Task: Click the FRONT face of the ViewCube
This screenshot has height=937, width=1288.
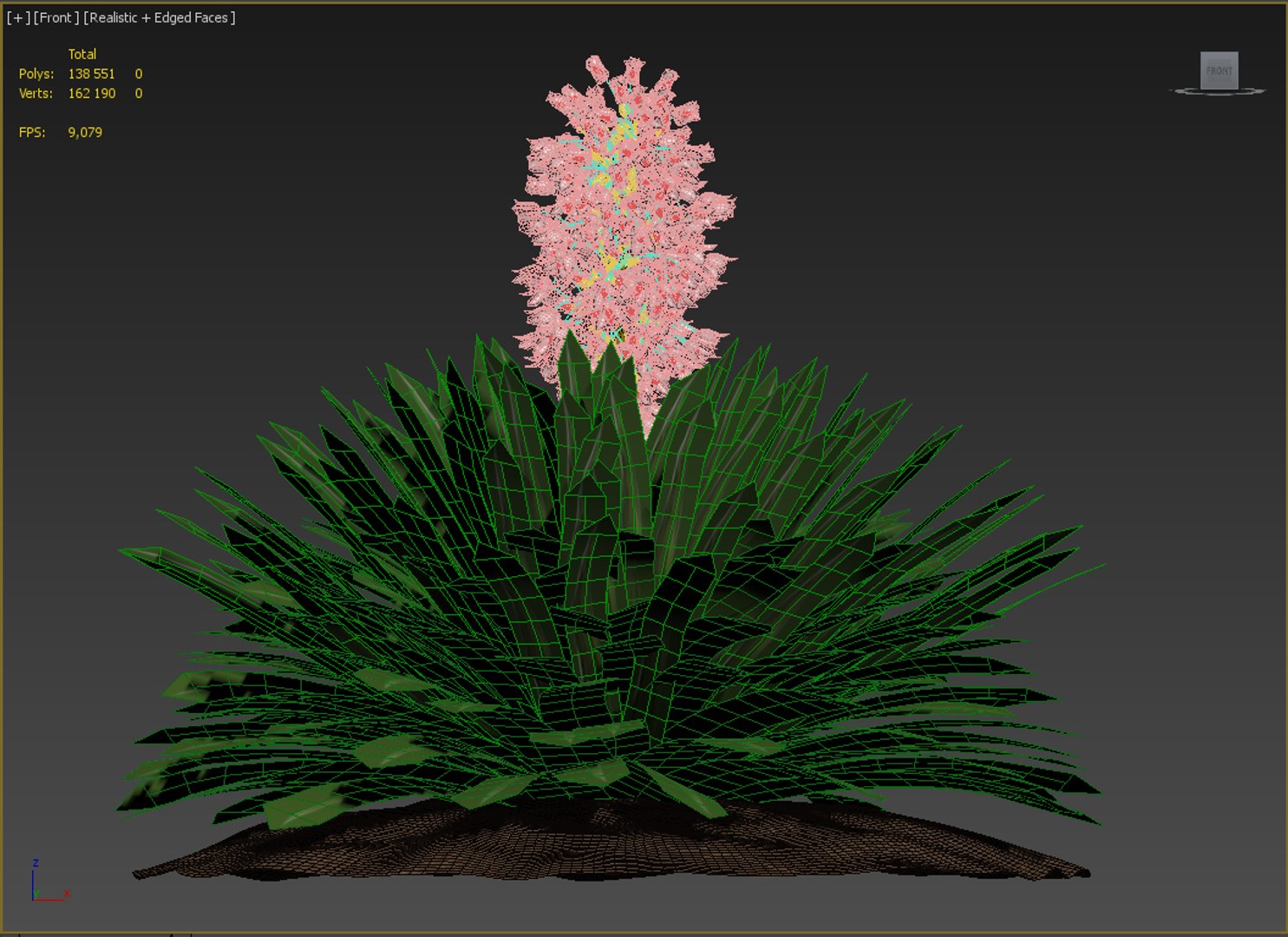Action: pyautogui.click(x=1219, y=70)
